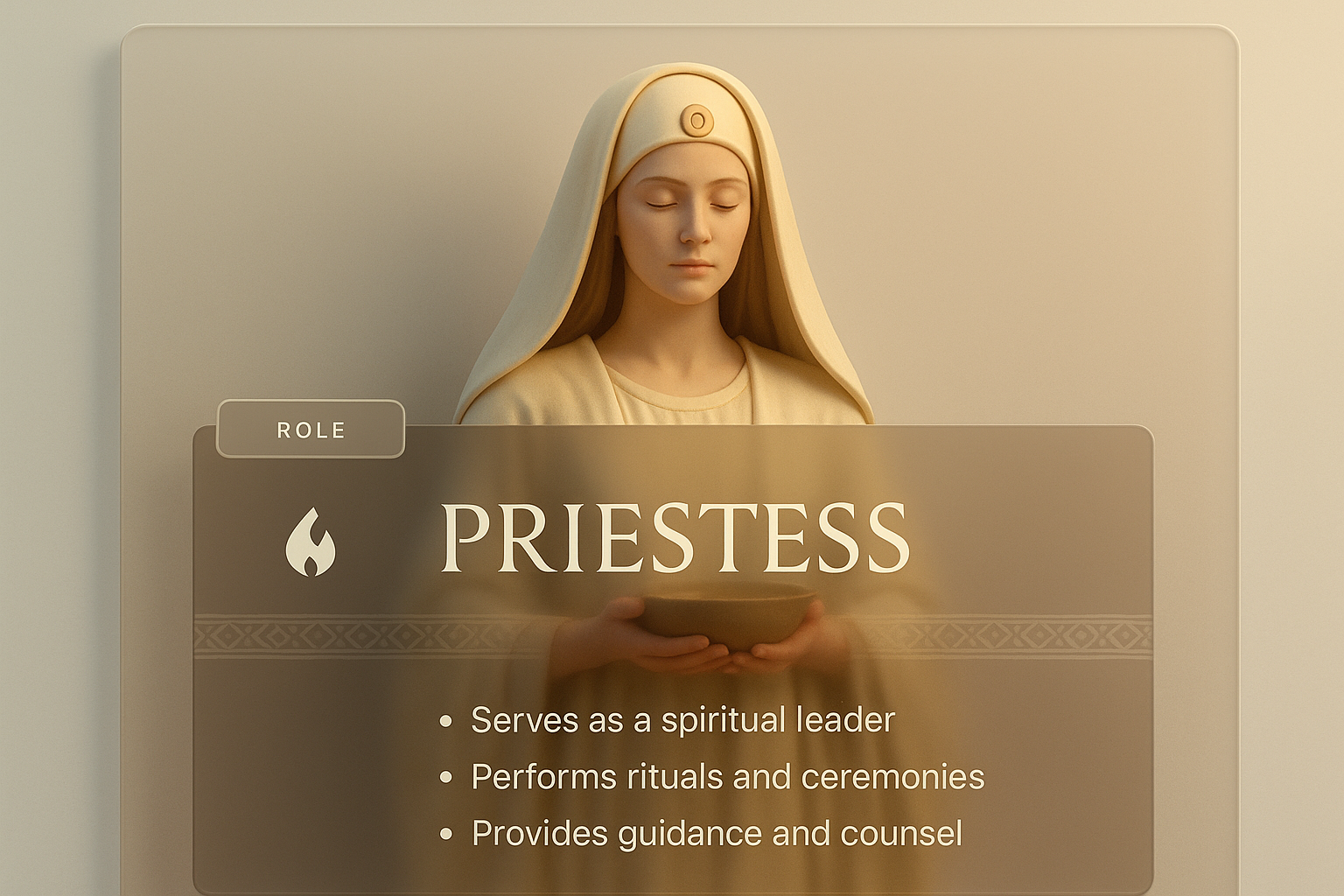Click the PRIESTESS title text
1344x896 pixels.
point(675,538)
